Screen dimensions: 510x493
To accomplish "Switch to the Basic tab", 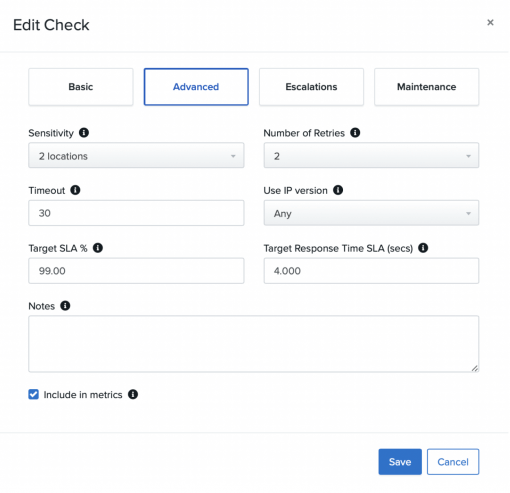I will point(81,87).
